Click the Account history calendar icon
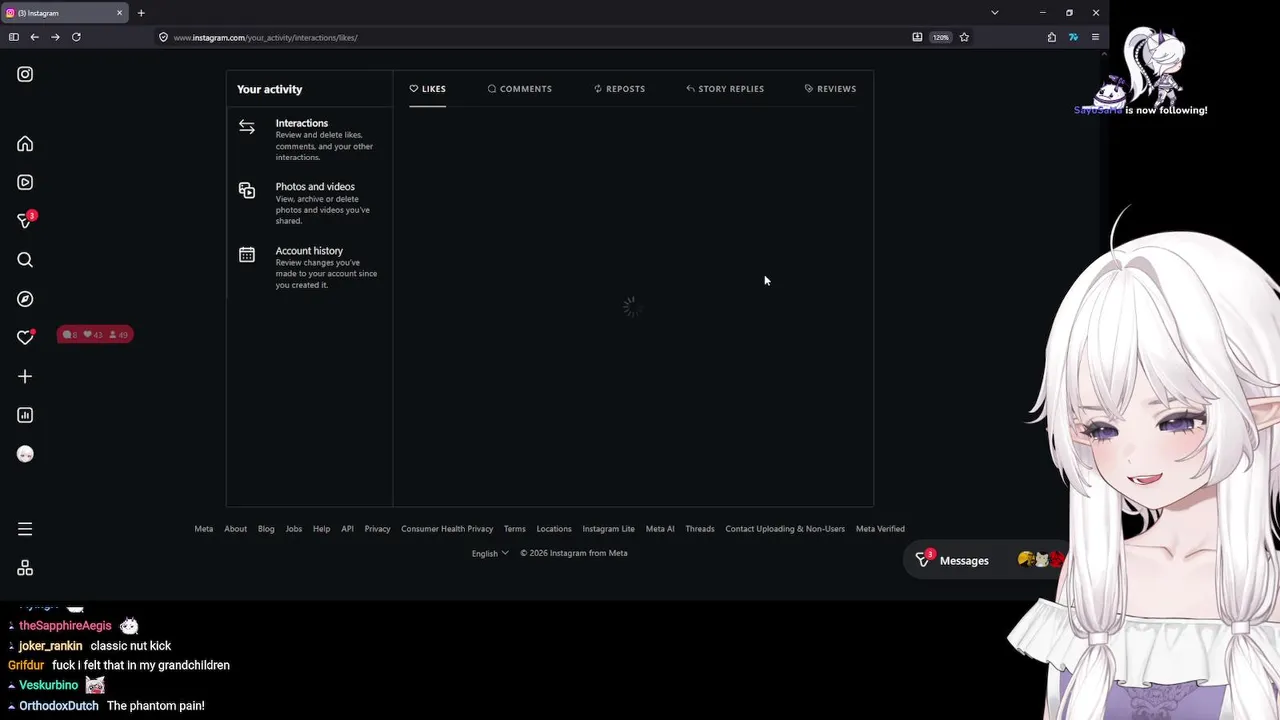1280x720 pixels. click(247, 254)
